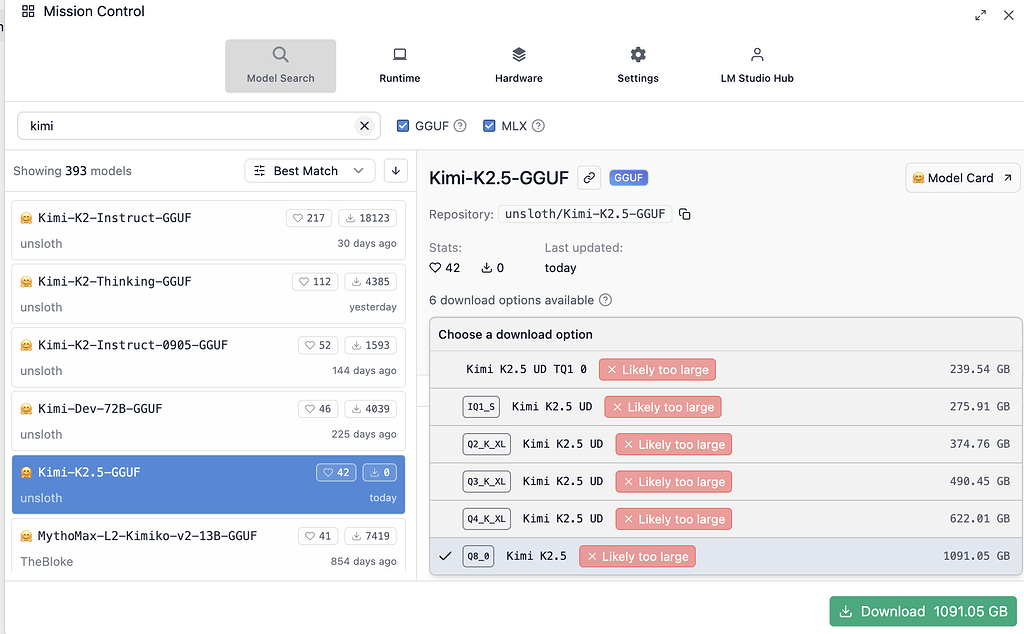Click the GGUF format tag badge

[x=628, y=178]
